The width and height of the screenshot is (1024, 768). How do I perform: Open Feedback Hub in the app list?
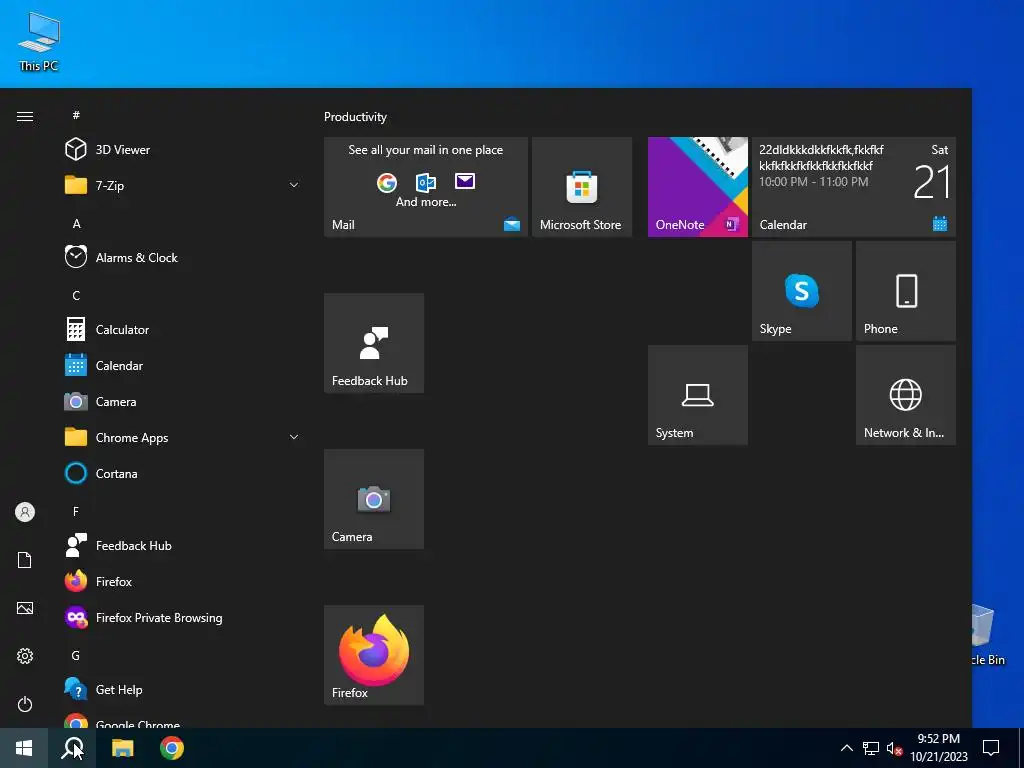click(183, 545)
